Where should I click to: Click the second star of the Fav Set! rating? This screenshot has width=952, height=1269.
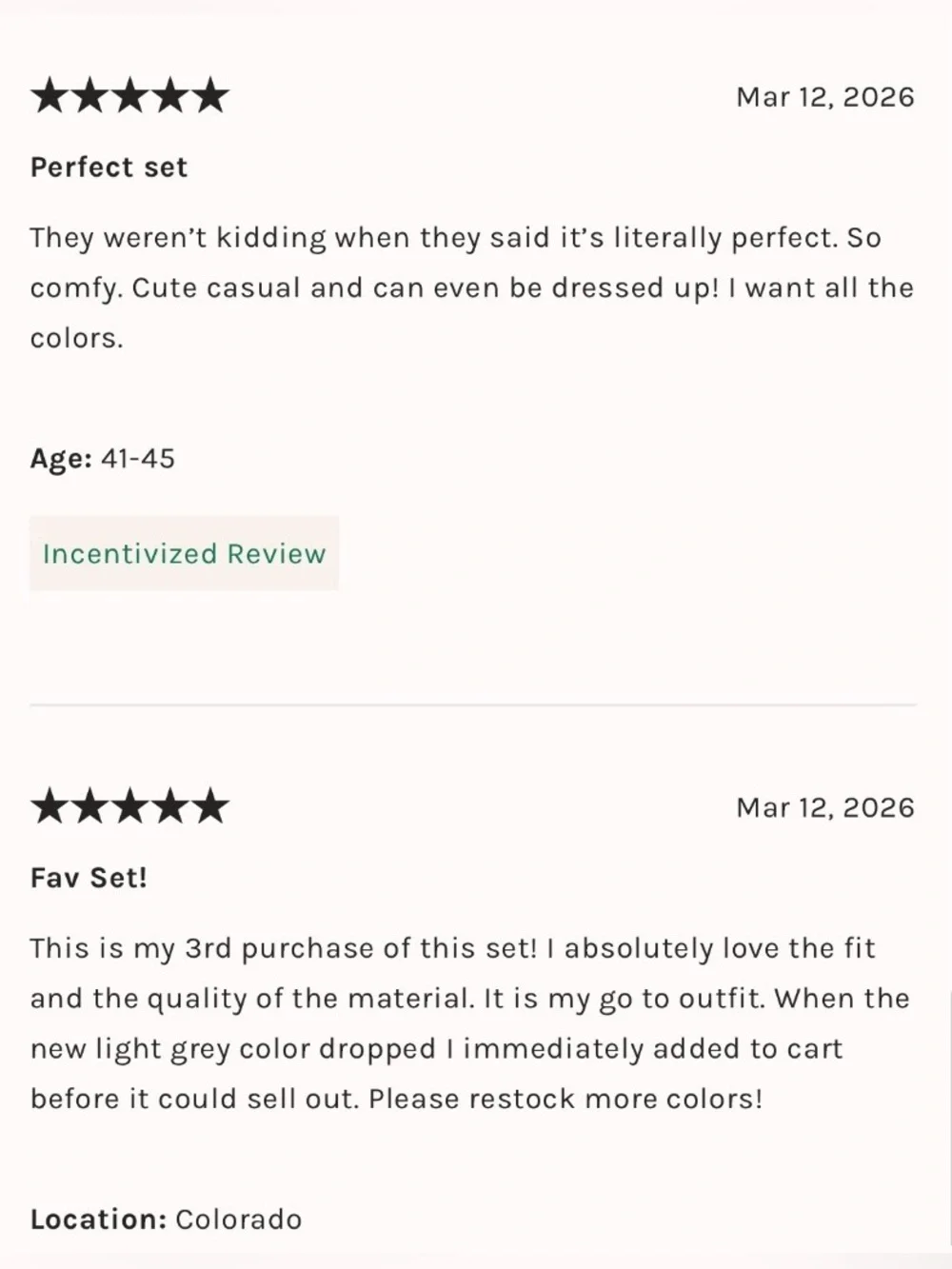[x=89, y=806]
